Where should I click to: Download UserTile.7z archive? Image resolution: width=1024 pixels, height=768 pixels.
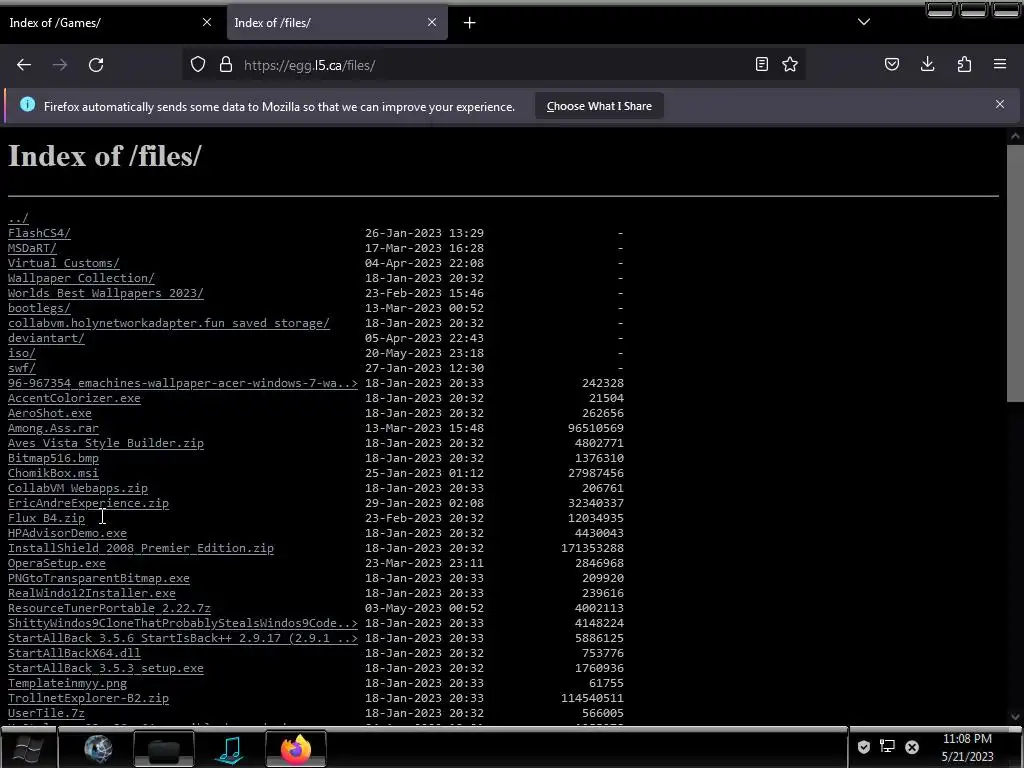pyautogui.click(x=46, y=714)
